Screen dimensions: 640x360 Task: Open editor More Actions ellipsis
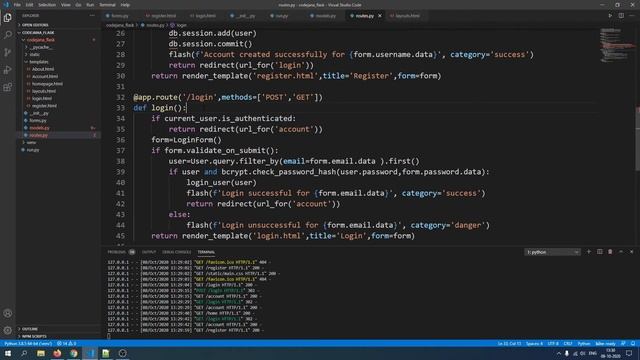[x=631, y=16]
